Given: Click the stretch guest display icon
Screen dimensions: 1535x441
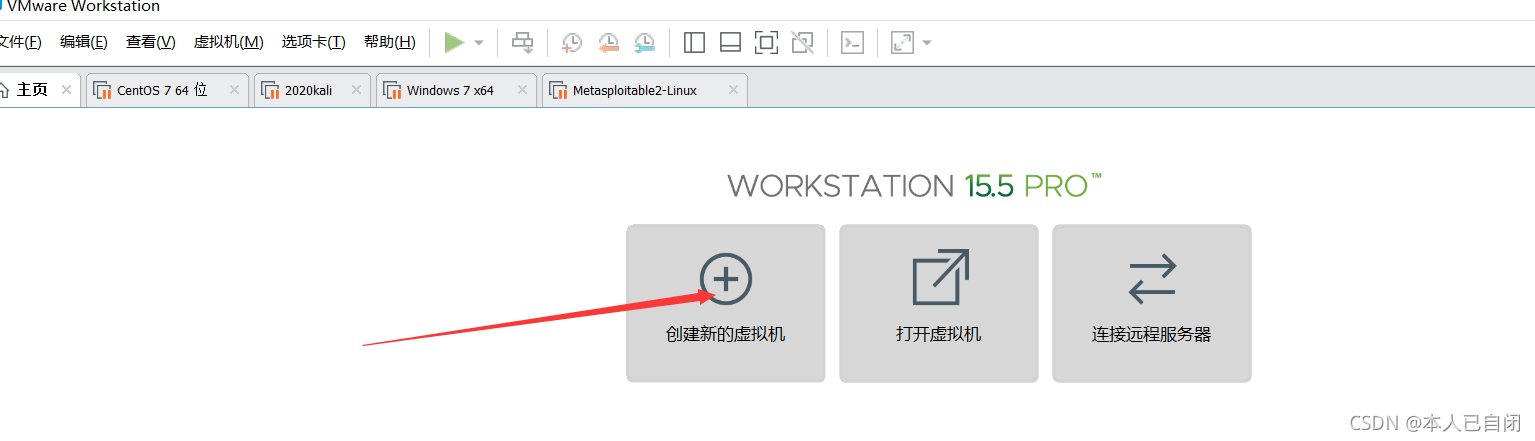Looking at the screenshot, I should [x=902, y=42].
